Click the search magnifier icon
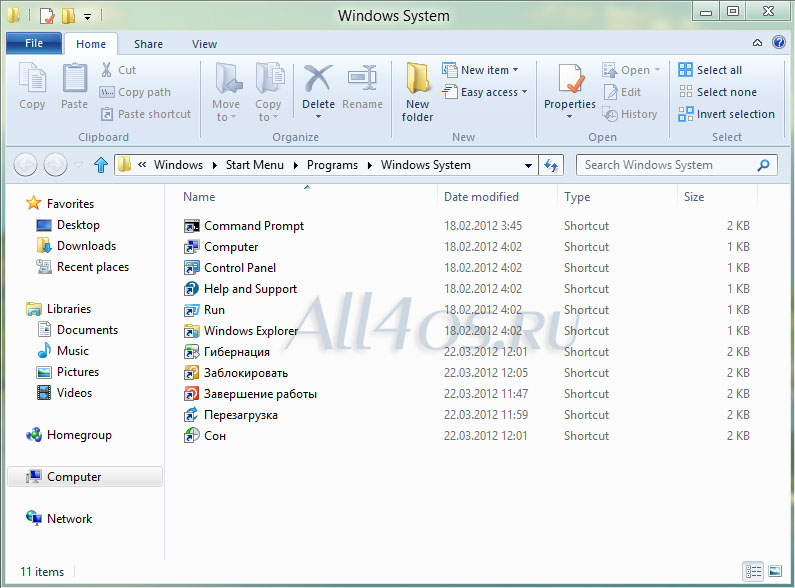 pos(764,165)
